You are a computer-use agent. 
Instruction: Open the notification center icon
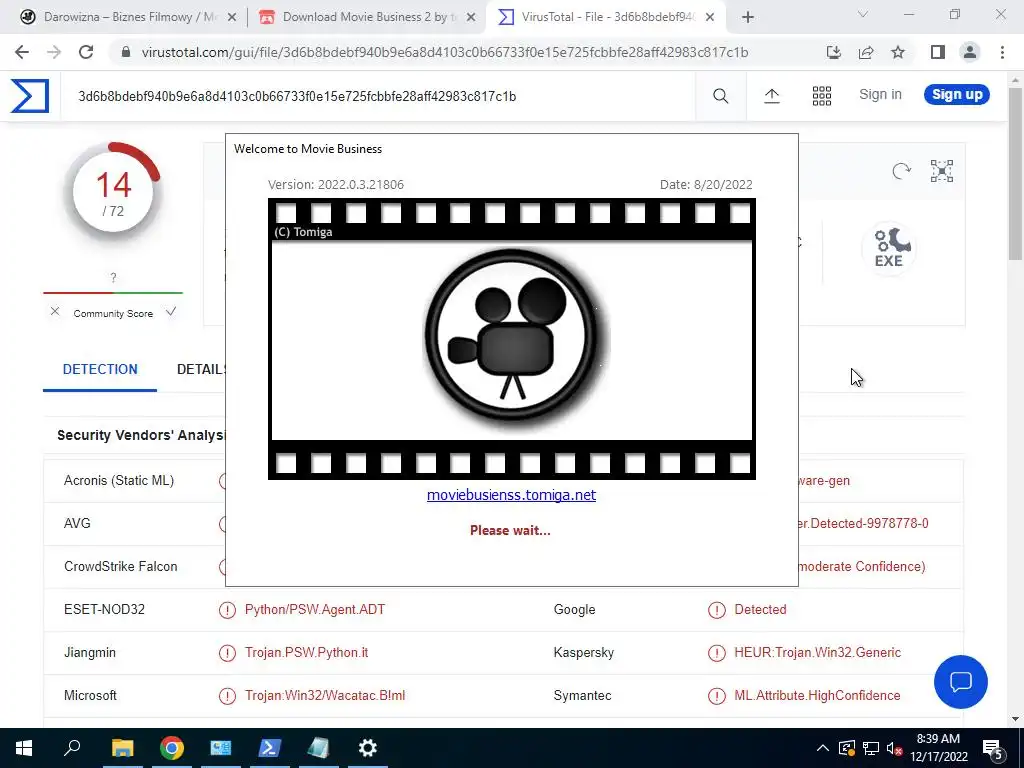(x=993, y=748)
